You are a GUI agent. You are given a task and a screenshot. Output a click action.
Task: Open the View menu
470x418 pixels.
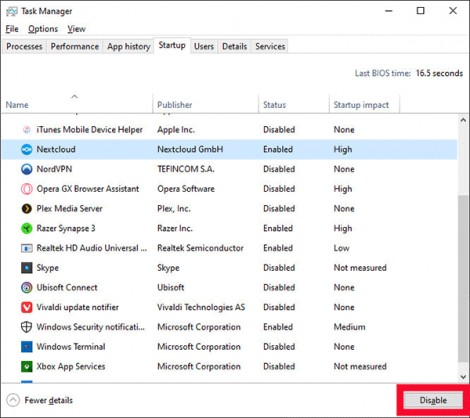76,29
